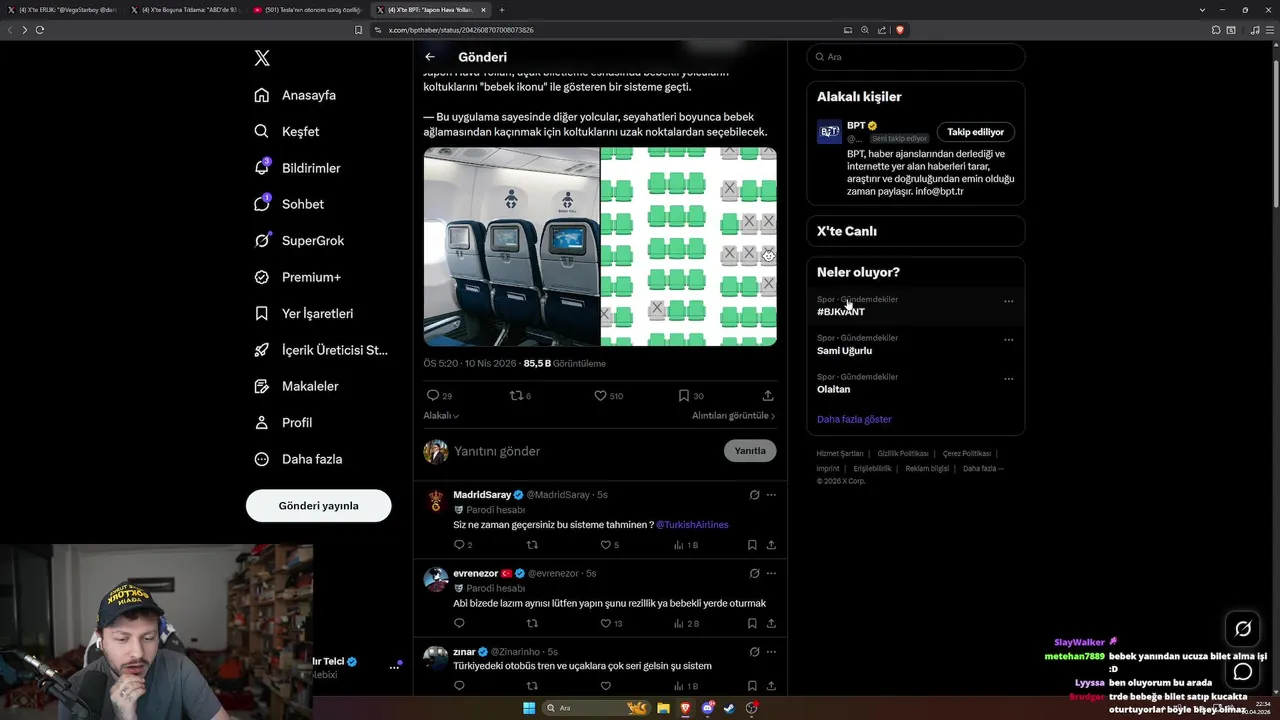Open the X logo home link
This screenshot has width=1280, height=720.
262,58
